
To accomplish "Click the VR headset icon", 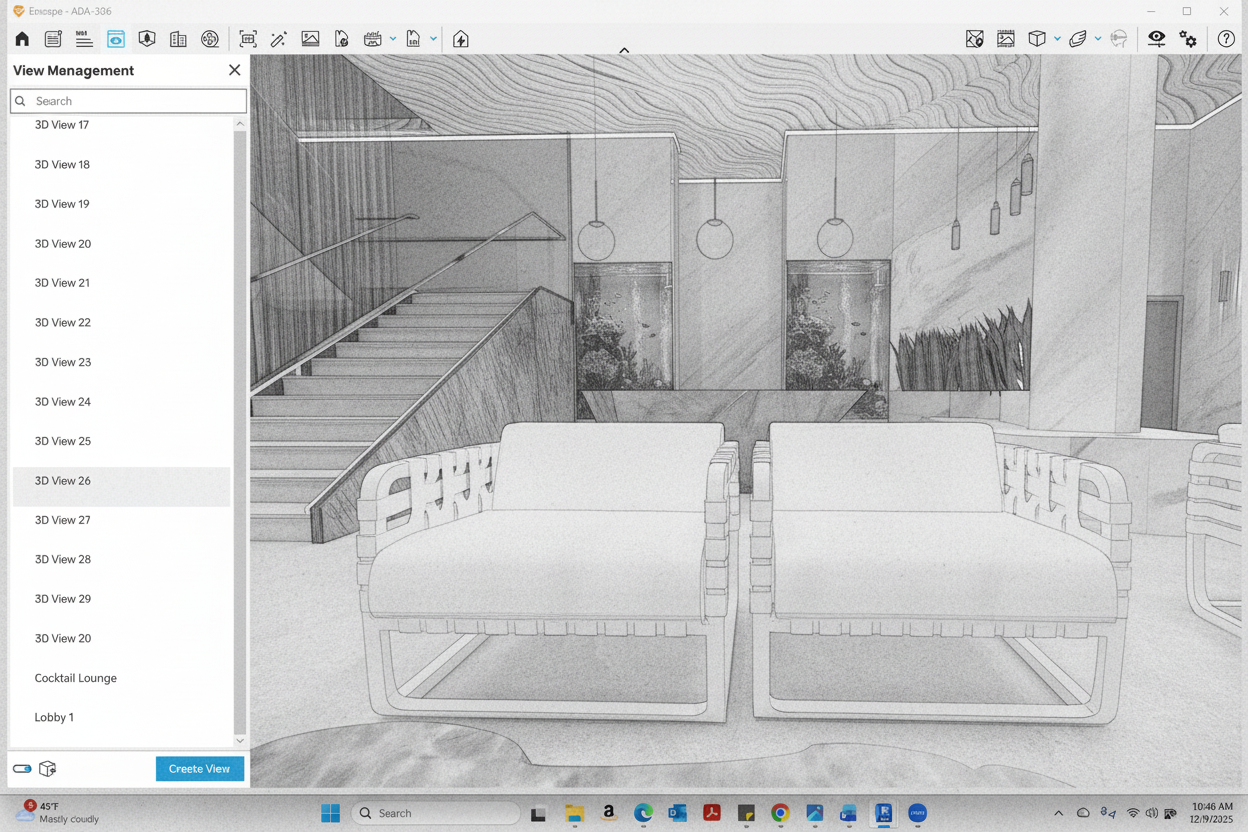I will pos(1119,39).
